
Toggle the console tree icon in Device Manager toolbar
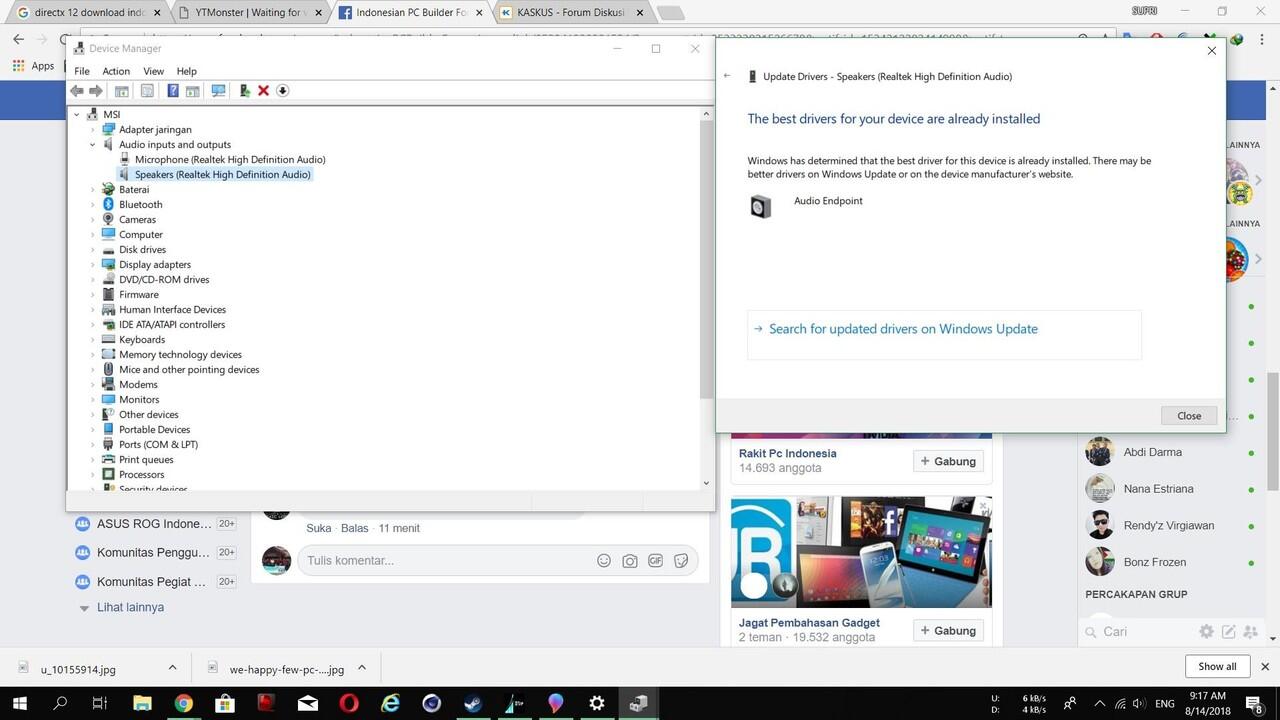(122, 91)
